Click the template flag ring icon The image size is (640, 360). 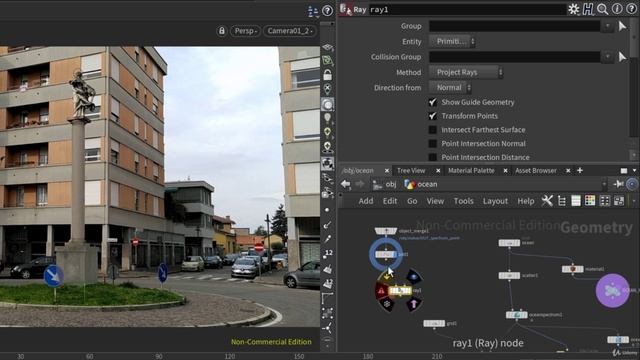coord(387,304)
